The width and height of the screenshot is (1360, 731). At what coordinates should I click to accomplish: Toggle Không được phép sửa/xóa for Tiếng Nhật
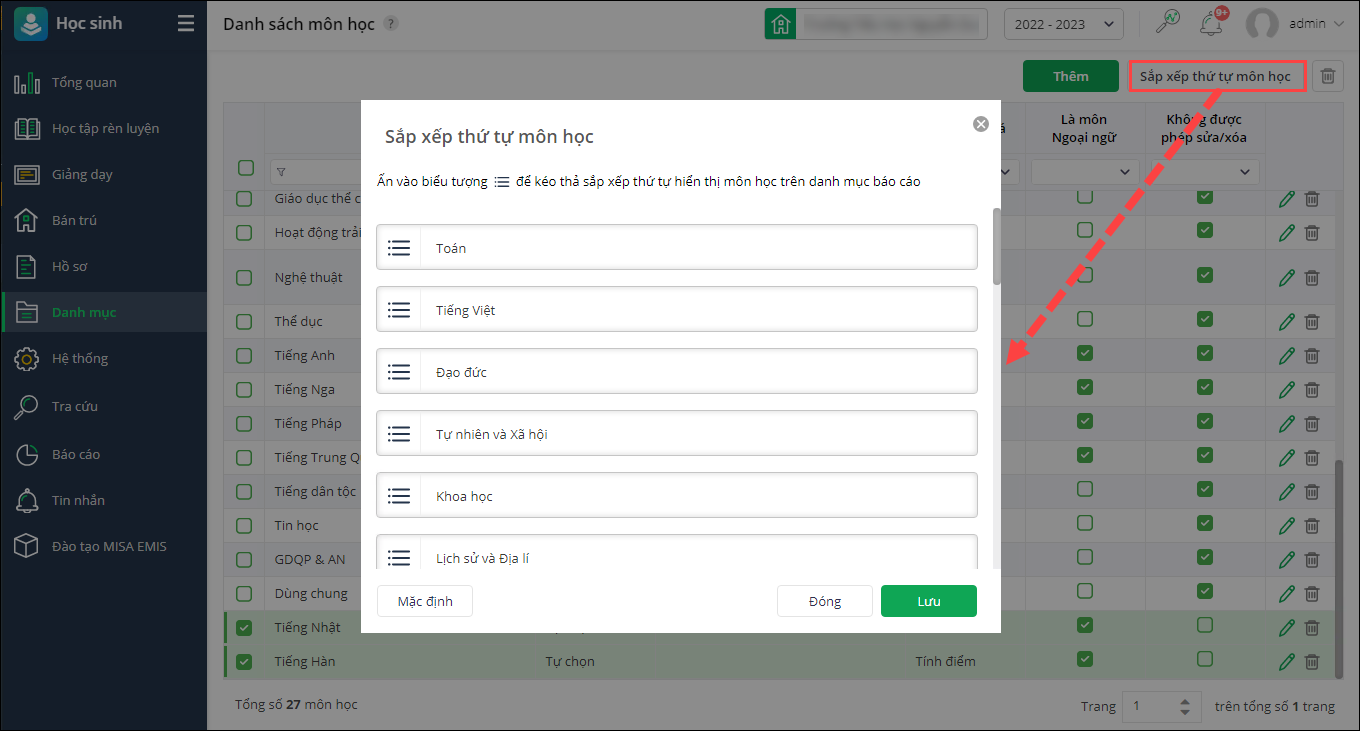1205,625
